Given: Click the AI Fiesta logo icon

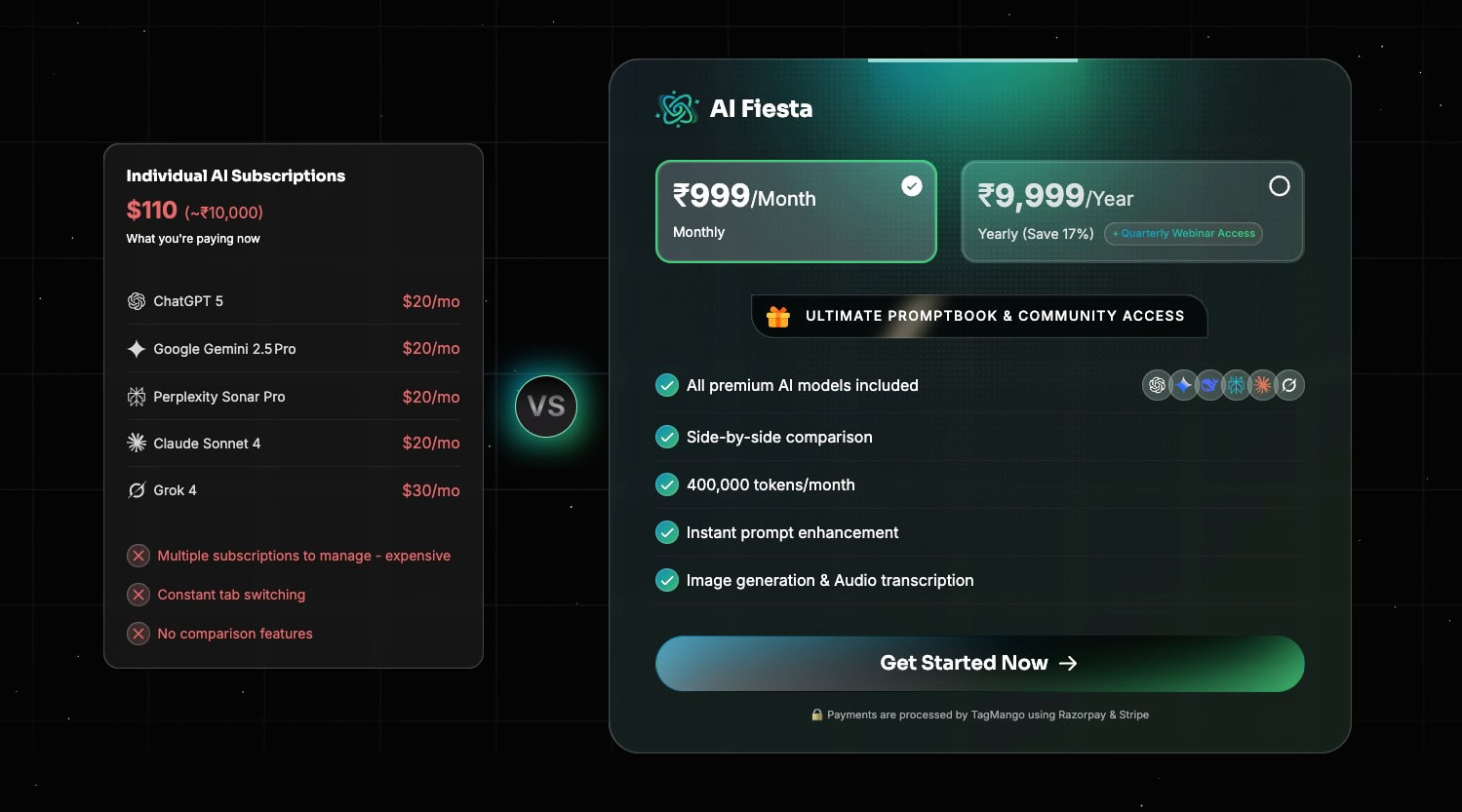Looking at the screenshot, I should tap(677, 109).
